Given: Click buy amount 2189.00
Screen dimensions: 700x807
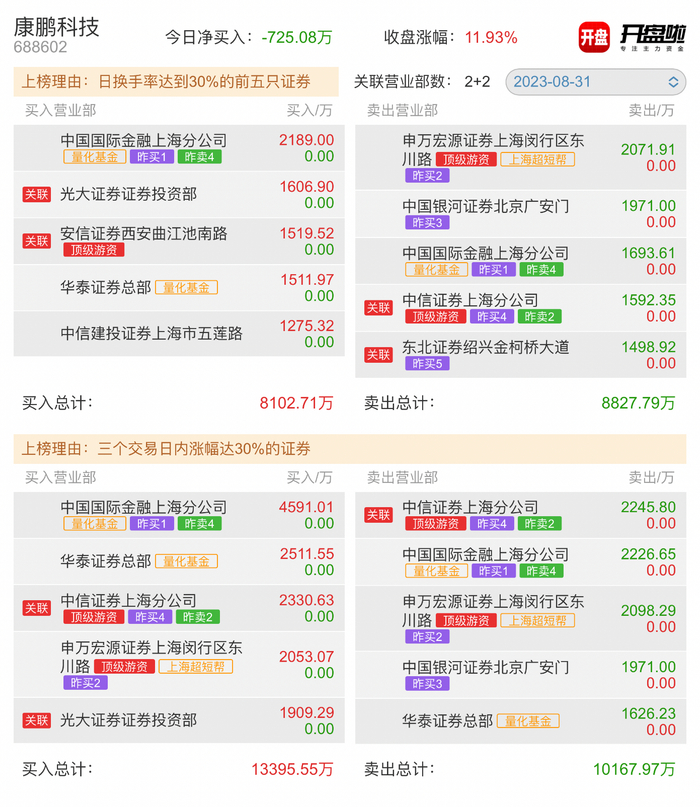Looking at the screenshot, I should pos(306,140).
